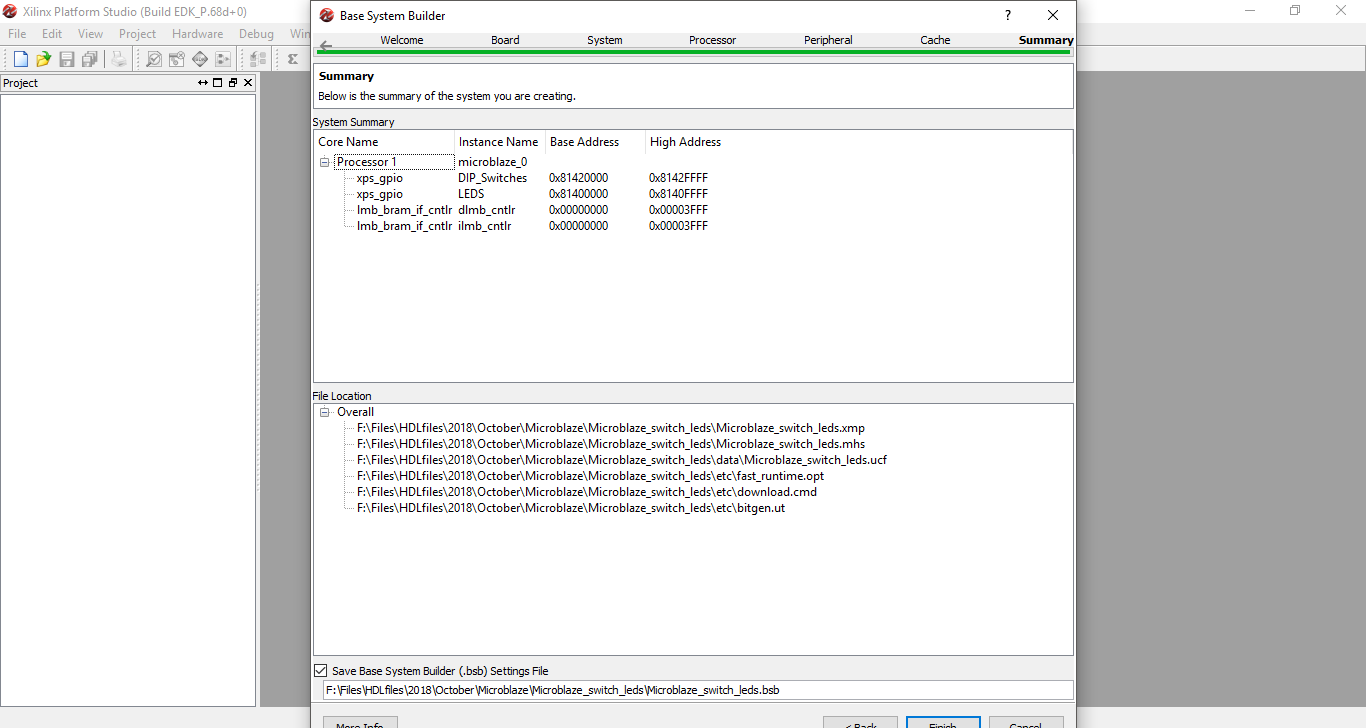Click the microblaze_0 instance name
Screen dimensions: 1366x728
pyautogui.click(x=492, y=162)
